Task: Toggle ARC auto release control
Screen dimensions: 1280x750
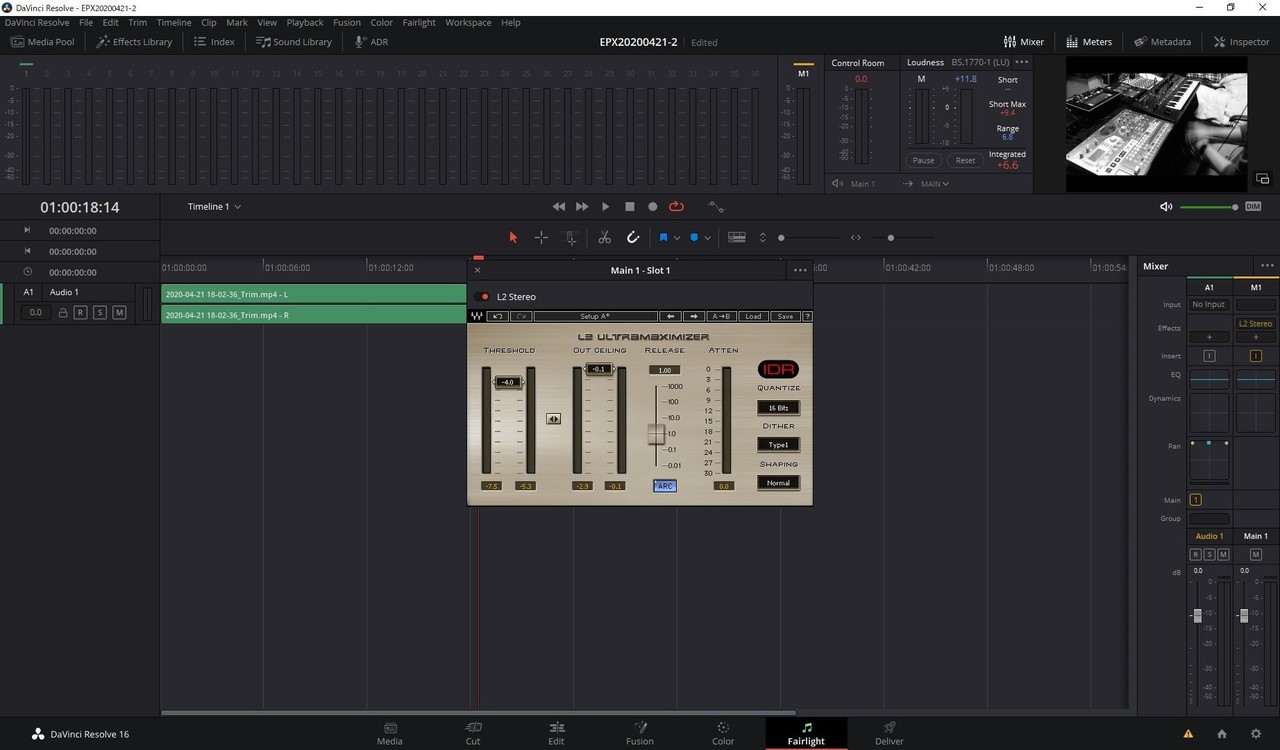Action: (x=665, y=486)
